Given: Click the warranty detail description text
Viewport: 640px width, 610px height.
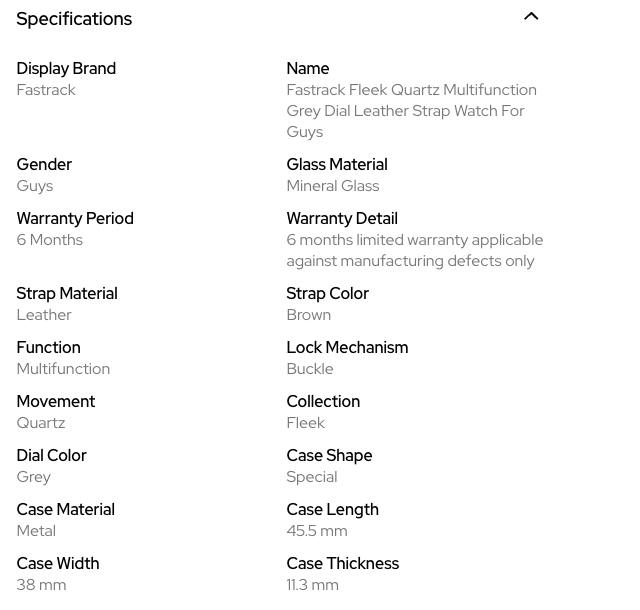Looking at the screenshot, I should pyautogui.click(x=414, y=250).
